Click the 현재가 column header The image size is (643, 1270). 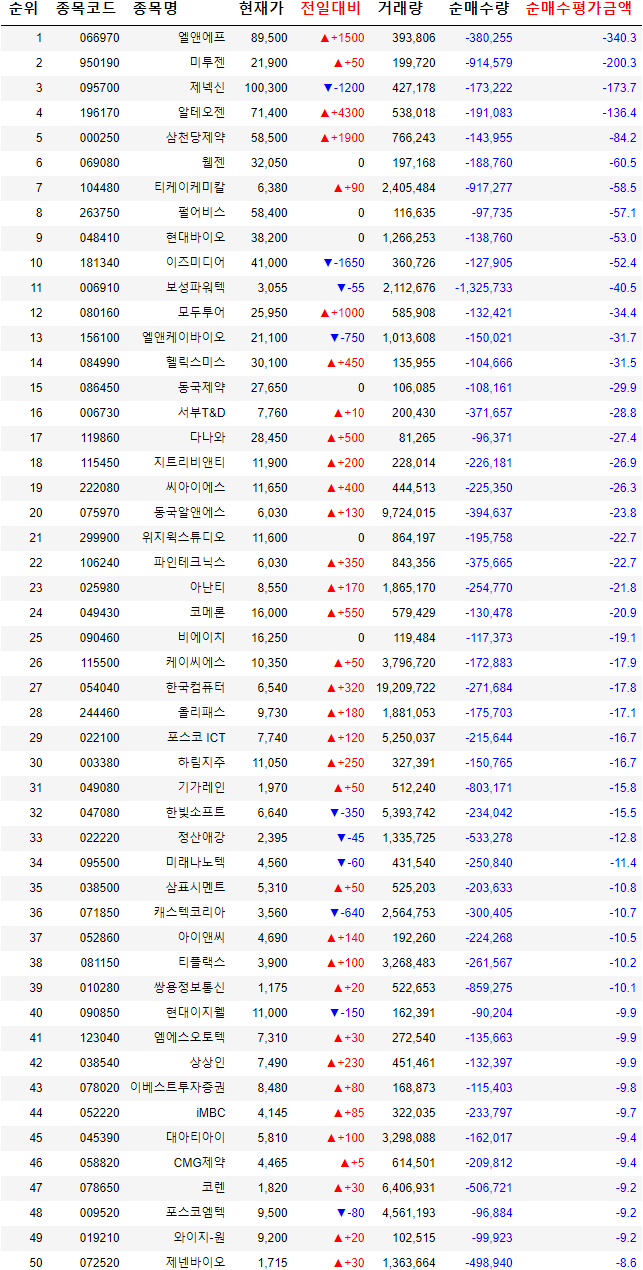[261, 10]
